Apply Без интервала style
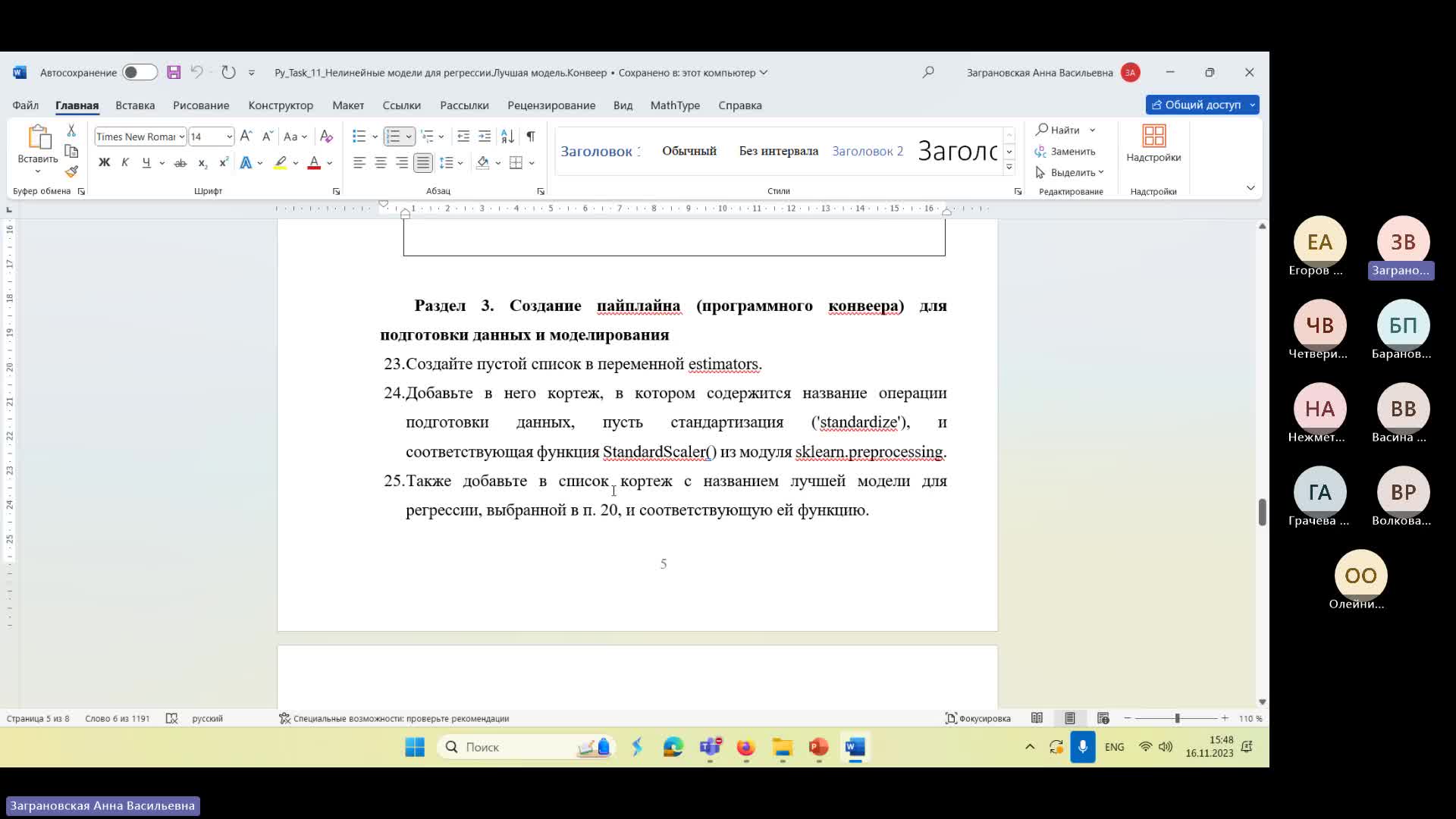The width and height of the screenshot is (1456, 819). point(779,151)
